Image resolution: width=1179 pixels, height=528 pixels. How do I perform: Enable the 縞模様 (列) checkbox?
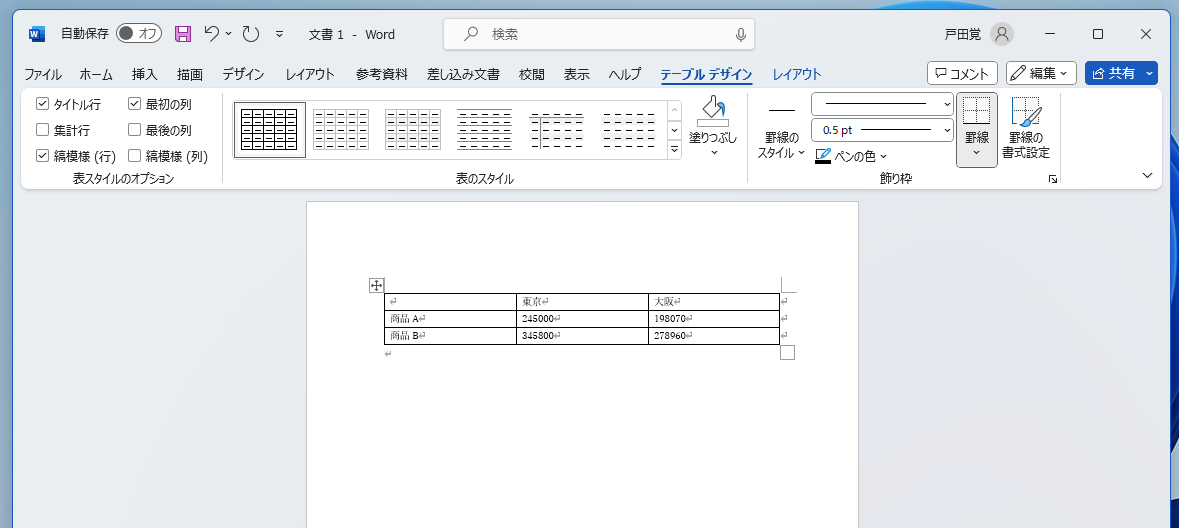coord(135,156)
